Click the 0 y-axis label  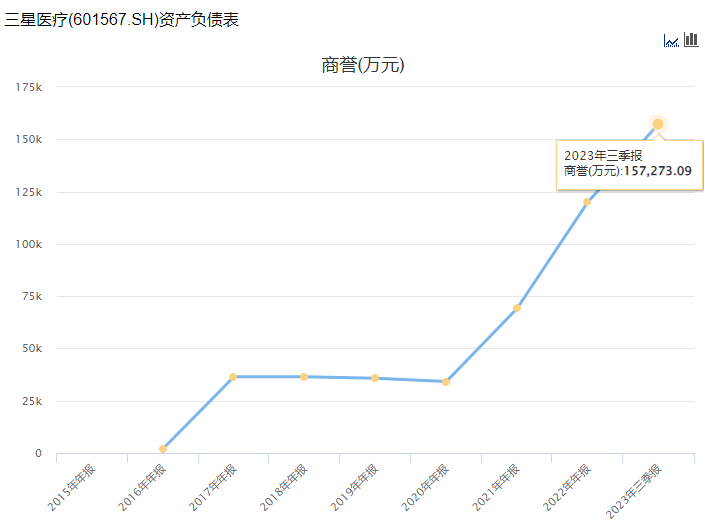click(39, 453)
